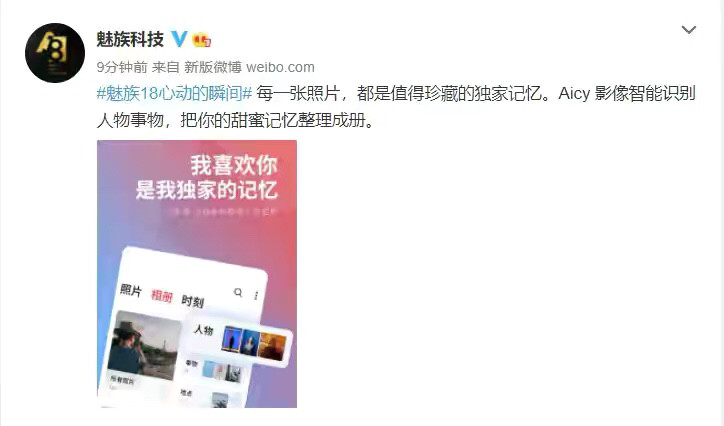Click the orange portrait thumbnail in 人物 row
The height and width of the screenshot is (426, 724).
click(x=273, y=347)
